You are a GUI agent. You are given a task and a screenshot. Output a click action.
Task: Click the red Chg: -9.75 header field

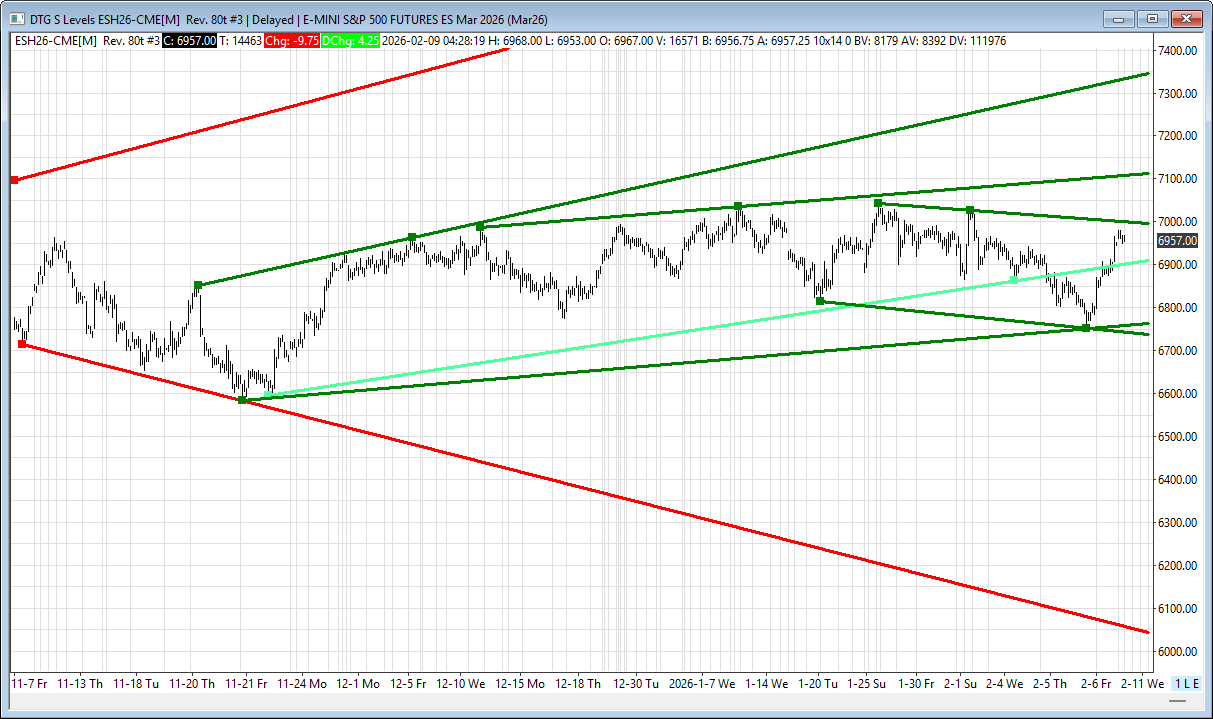tap(294, 41)
